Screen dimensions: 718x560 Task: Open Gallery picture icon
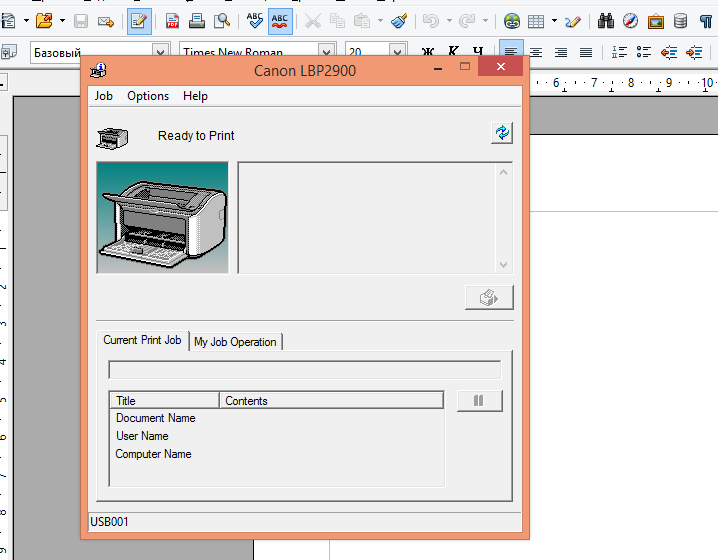[656, 21]
